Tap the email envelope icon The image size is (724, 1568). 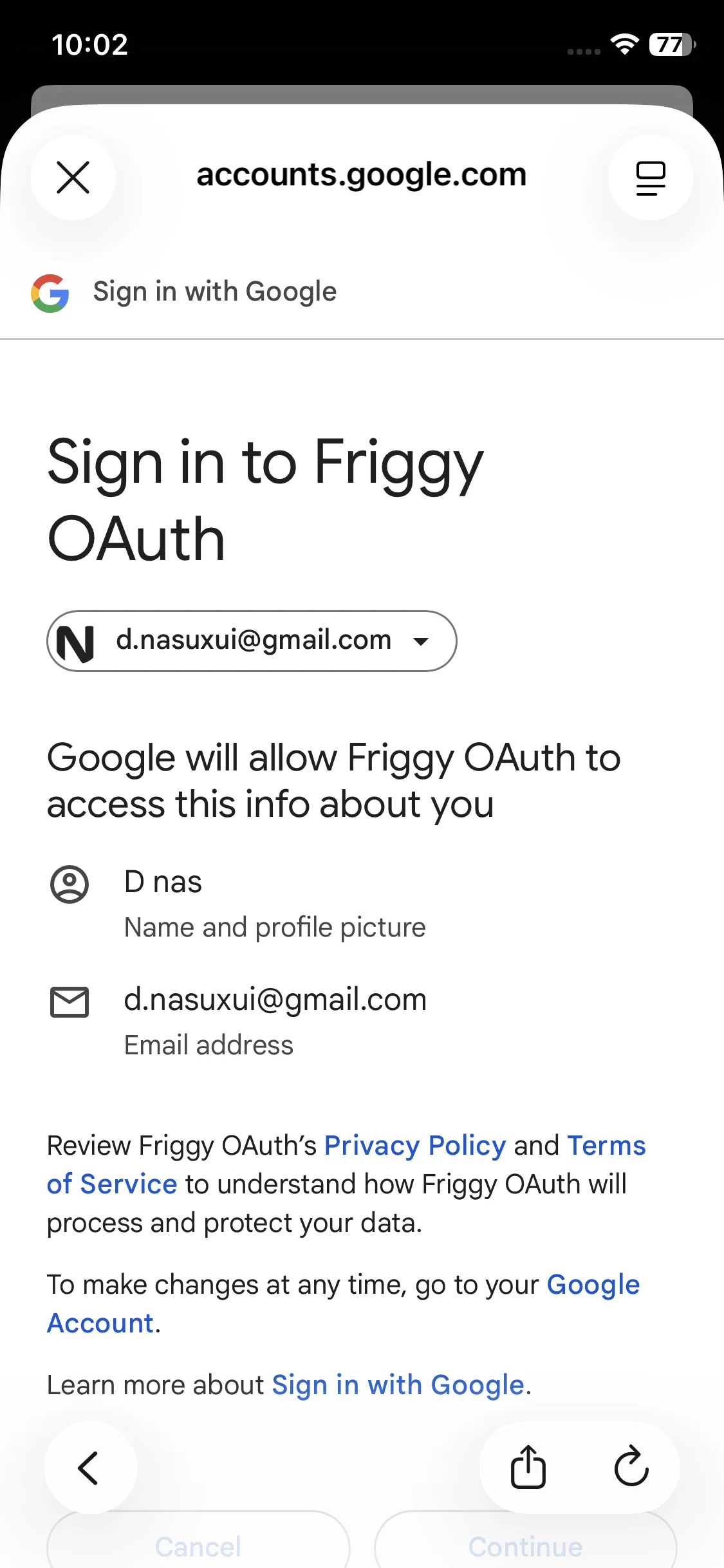[x=70, y=1002]
